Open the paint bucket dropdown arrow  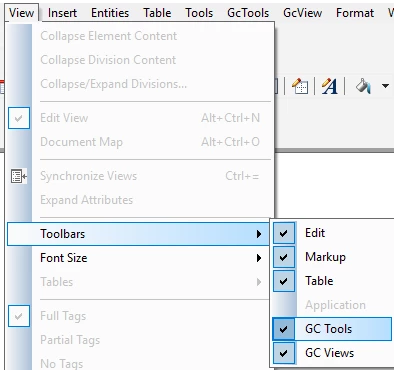tap(385, 86)
